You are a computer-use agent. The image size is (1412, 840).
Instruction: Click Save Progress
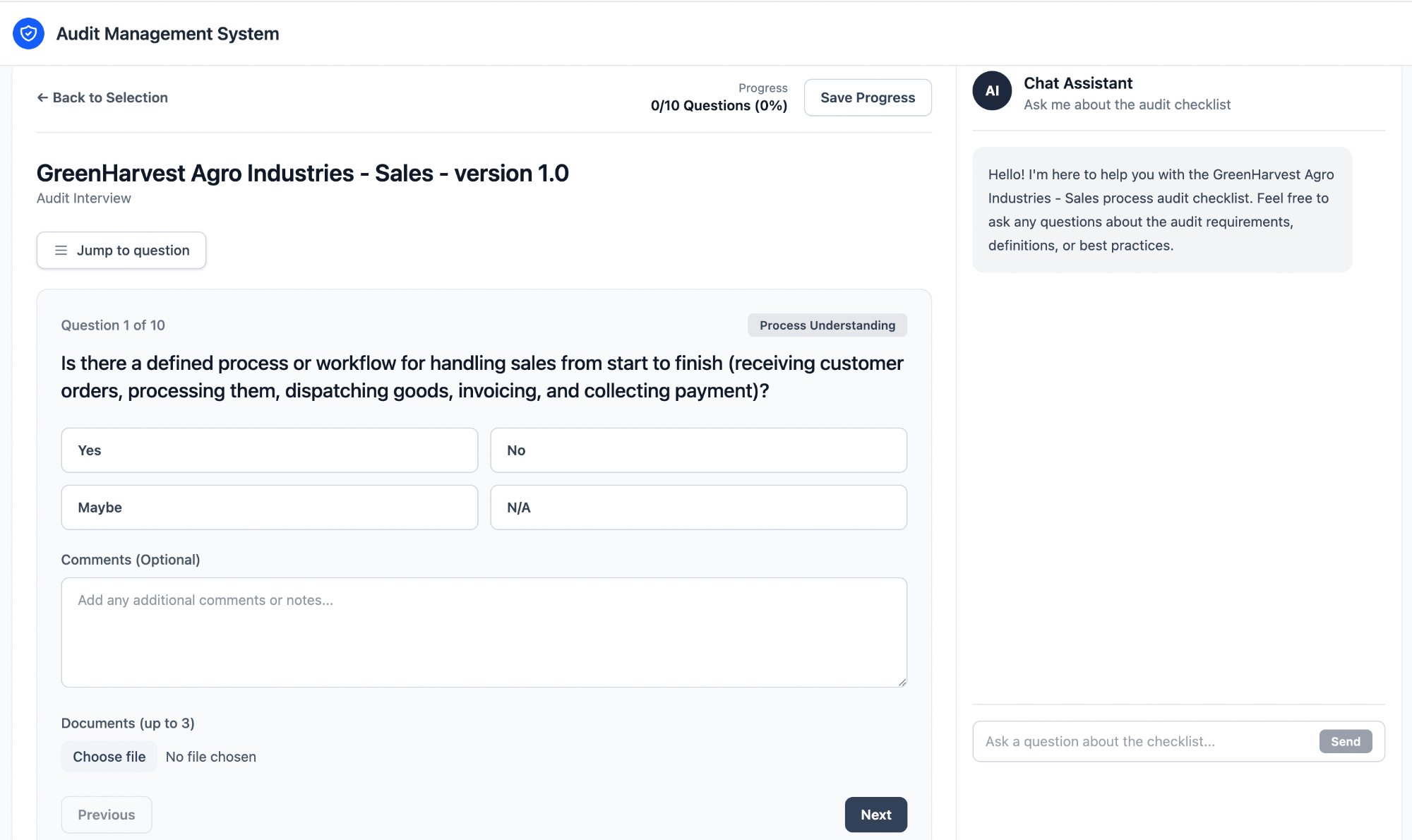[868, 97]
